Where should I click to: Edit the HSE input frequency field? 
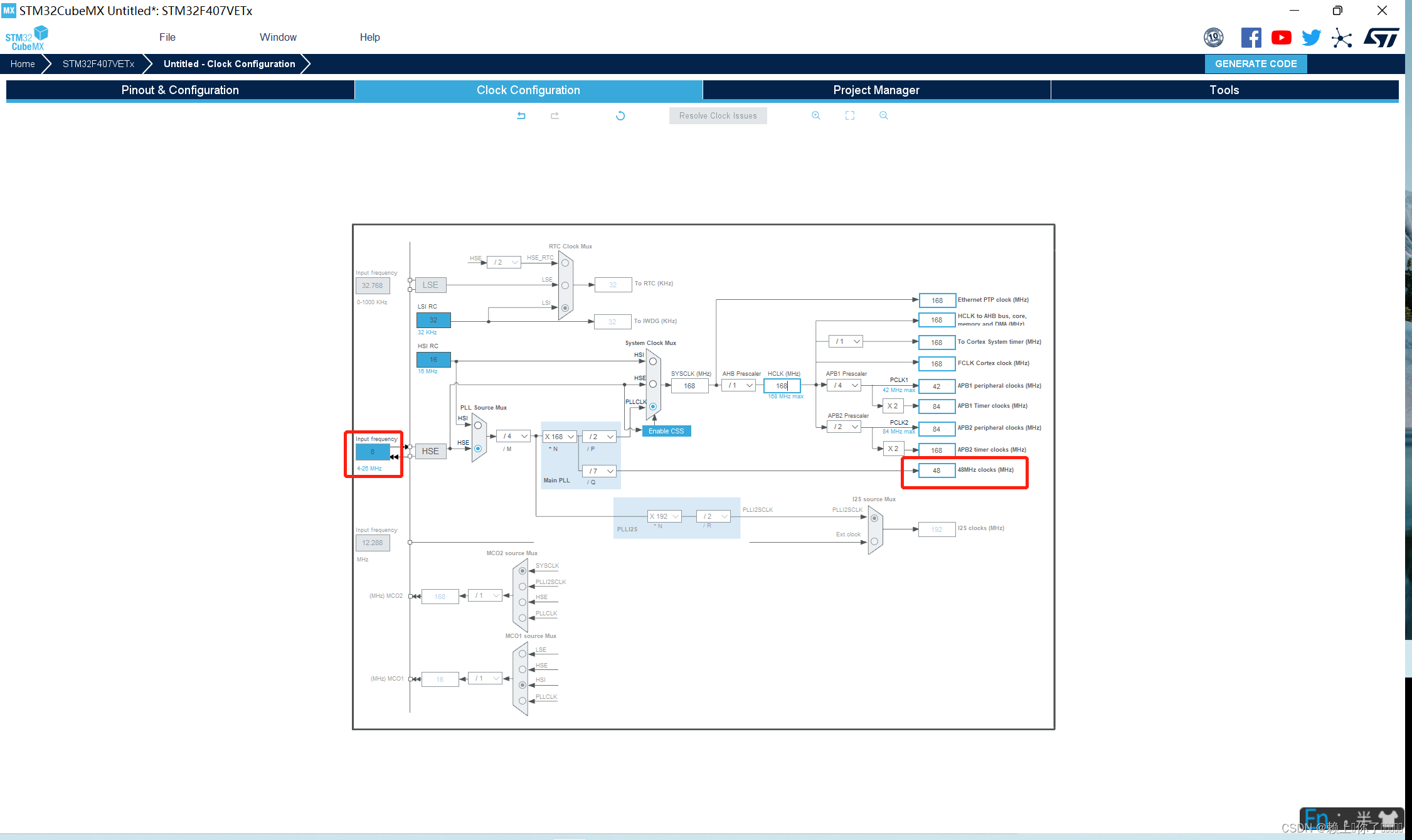tap(371, 451)
